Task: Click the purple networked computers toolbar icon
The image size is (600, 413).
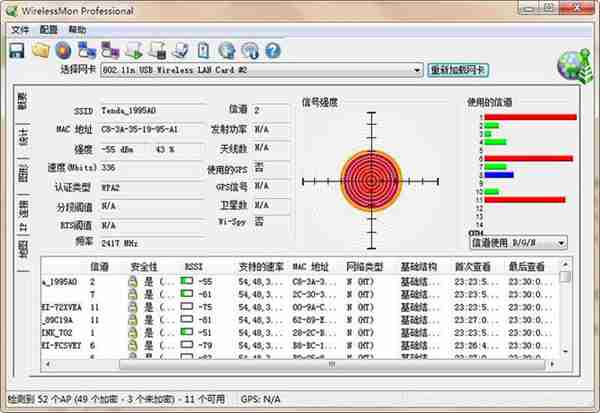Action: point(110,50)
